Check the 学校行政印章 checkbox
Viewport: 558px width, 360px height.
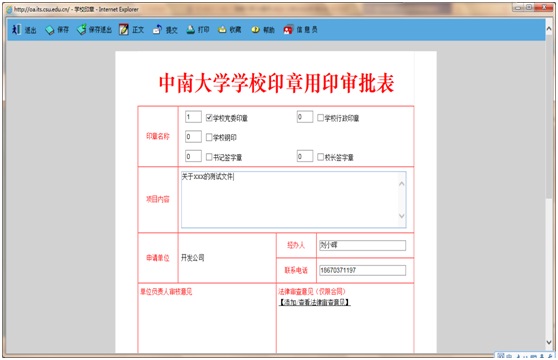coord(320,118)
